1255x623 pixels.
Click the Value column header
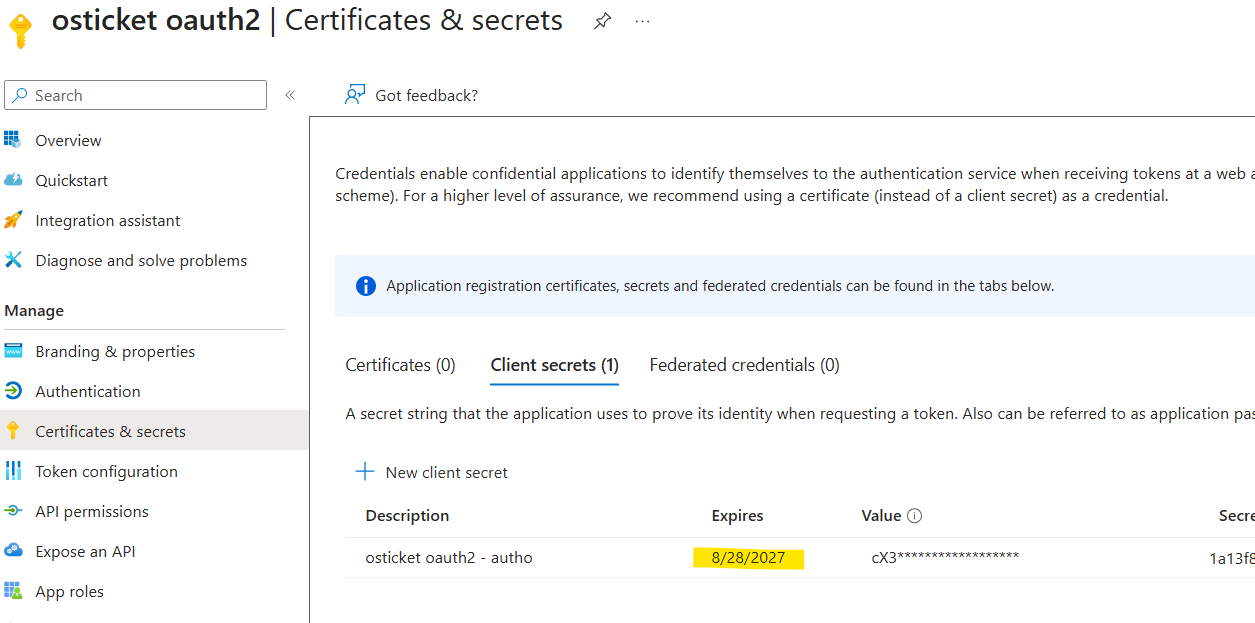coord(881,516)
